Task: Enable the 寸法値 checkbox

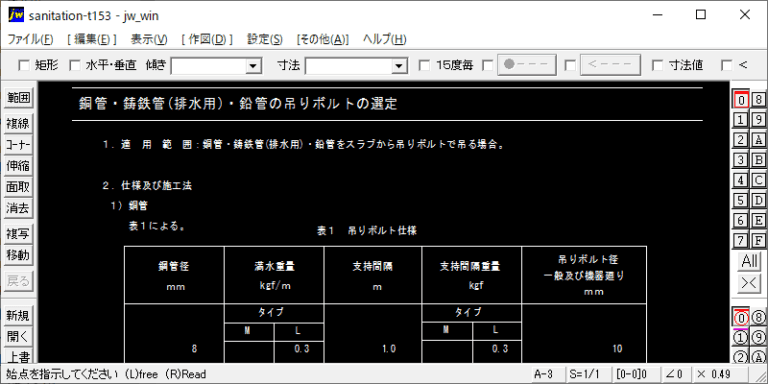Action: pyautogui.click(x=658, y=65)
